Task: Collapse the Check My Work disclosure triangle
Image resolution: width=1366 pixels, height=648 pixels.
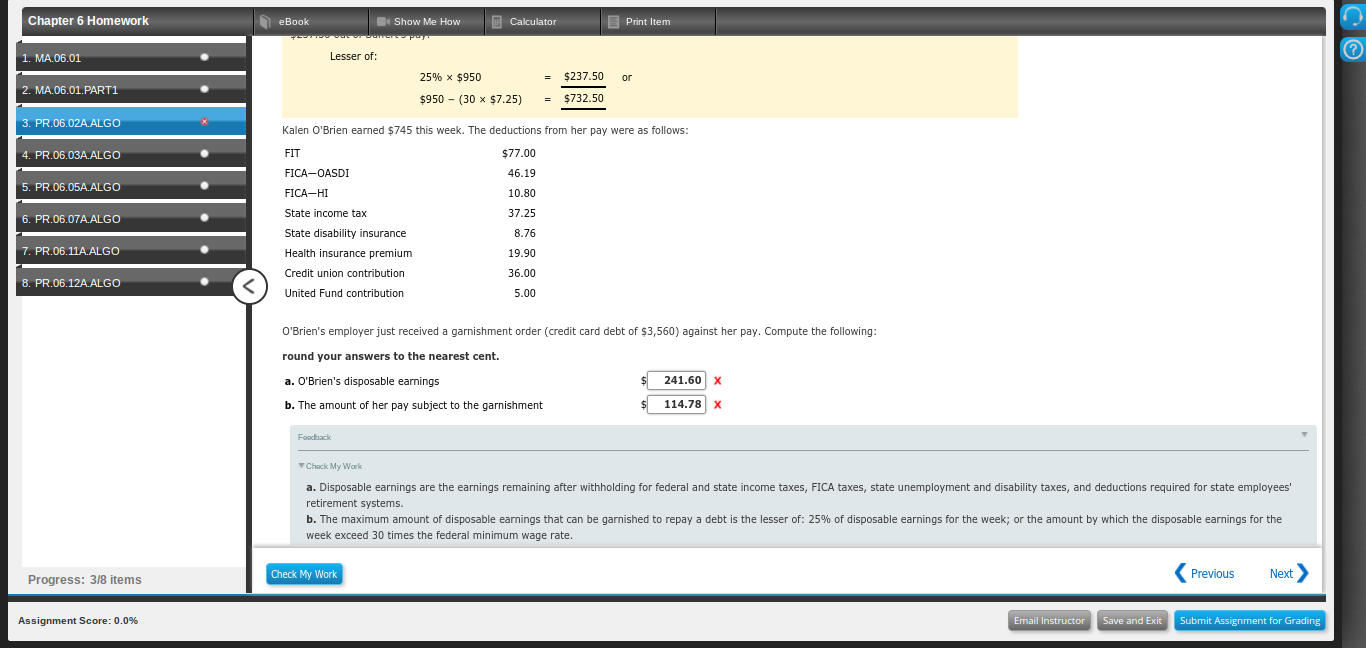Action: tap(301, 465)
